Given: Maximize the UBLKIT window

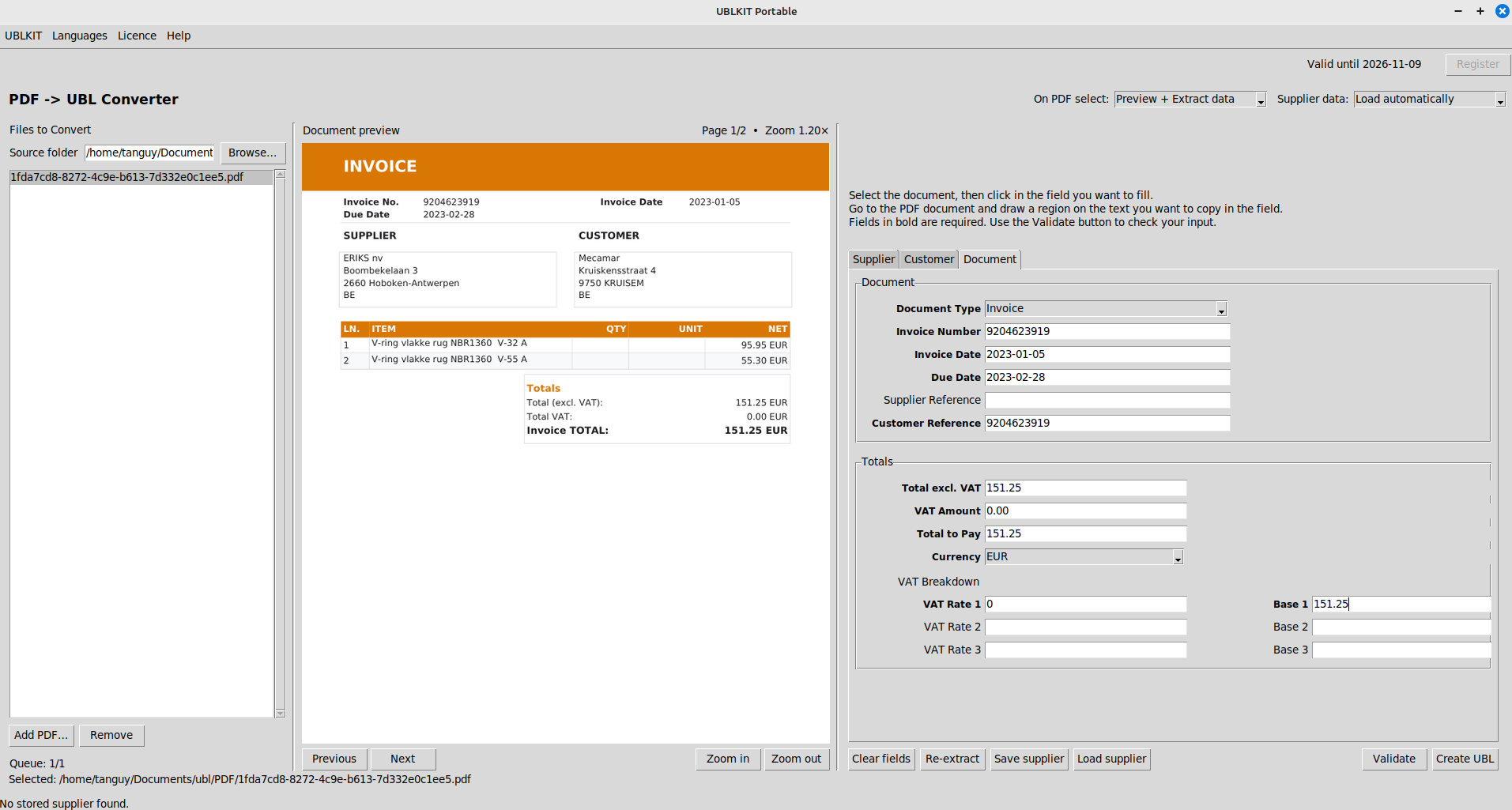Looking at the screenshot, I should pyautogui.click(x=1480, y=11).
